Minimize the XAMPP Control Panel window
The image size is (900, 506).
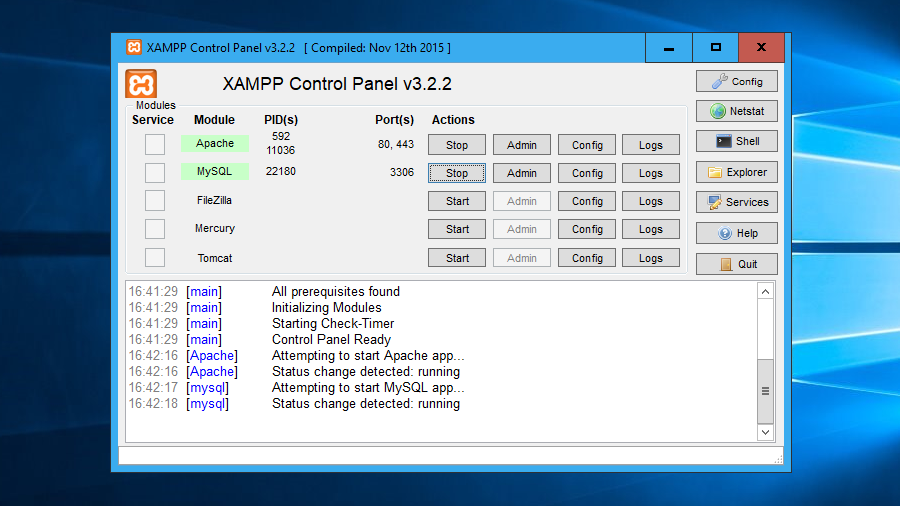coord(669,48)
